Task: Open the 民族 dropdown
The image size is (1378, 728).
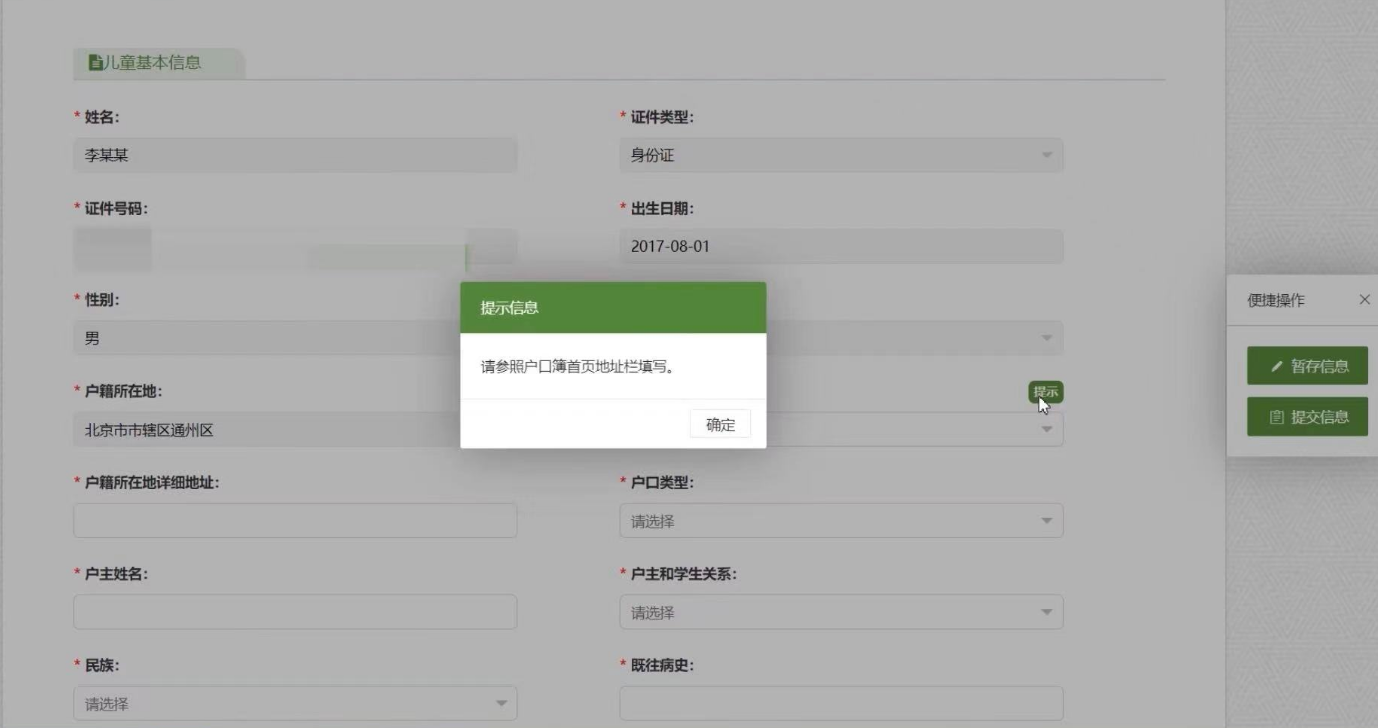Action: coord(295,704)
